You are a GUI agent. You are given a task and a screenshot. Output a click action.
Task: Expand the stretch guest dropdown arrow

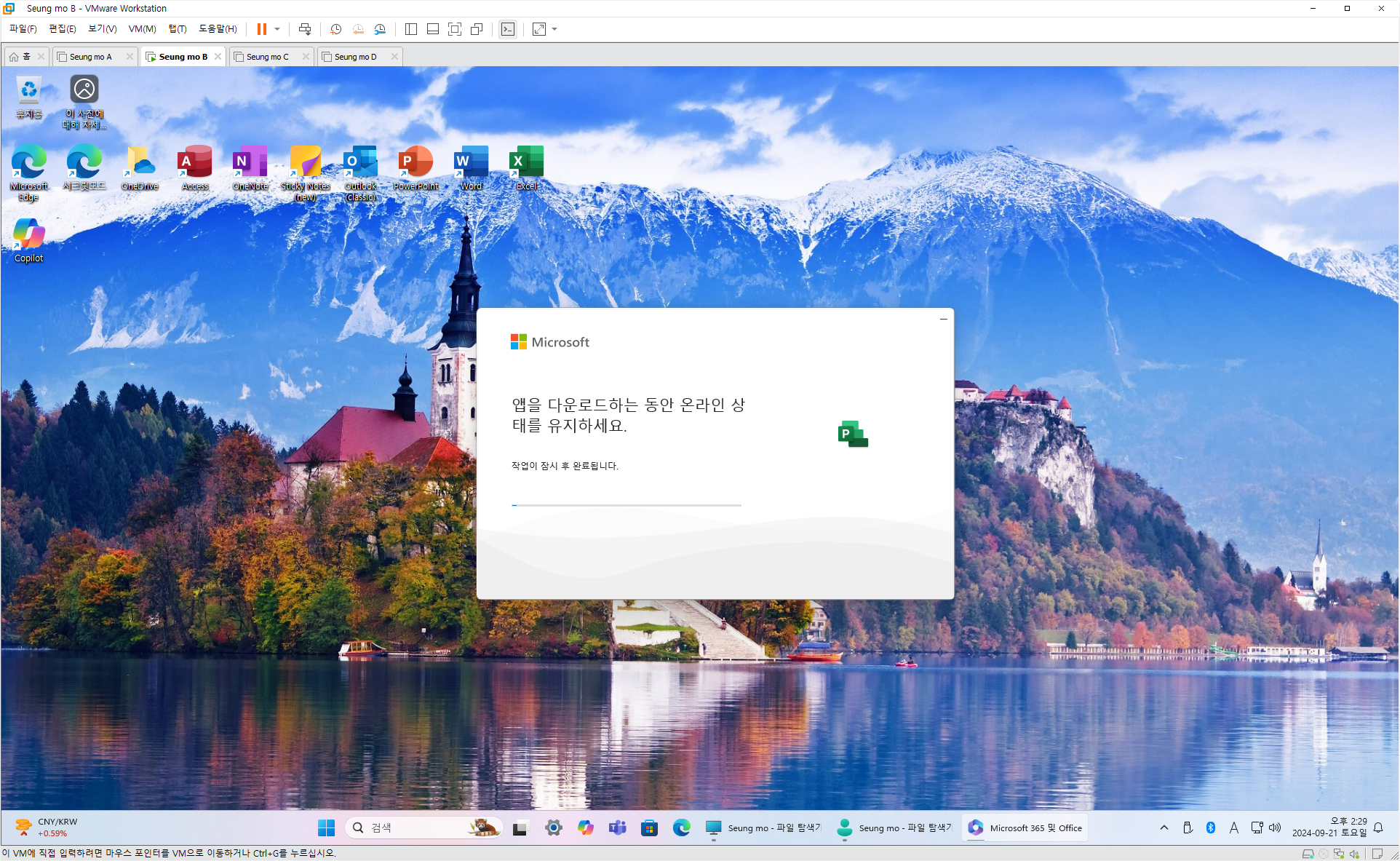[554, 29]
